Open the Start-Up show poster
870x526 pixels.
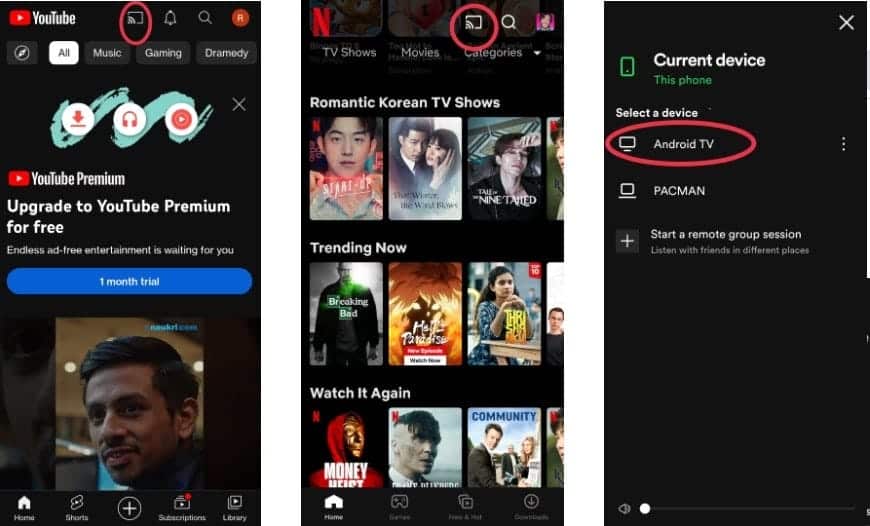tap(346, 168)
